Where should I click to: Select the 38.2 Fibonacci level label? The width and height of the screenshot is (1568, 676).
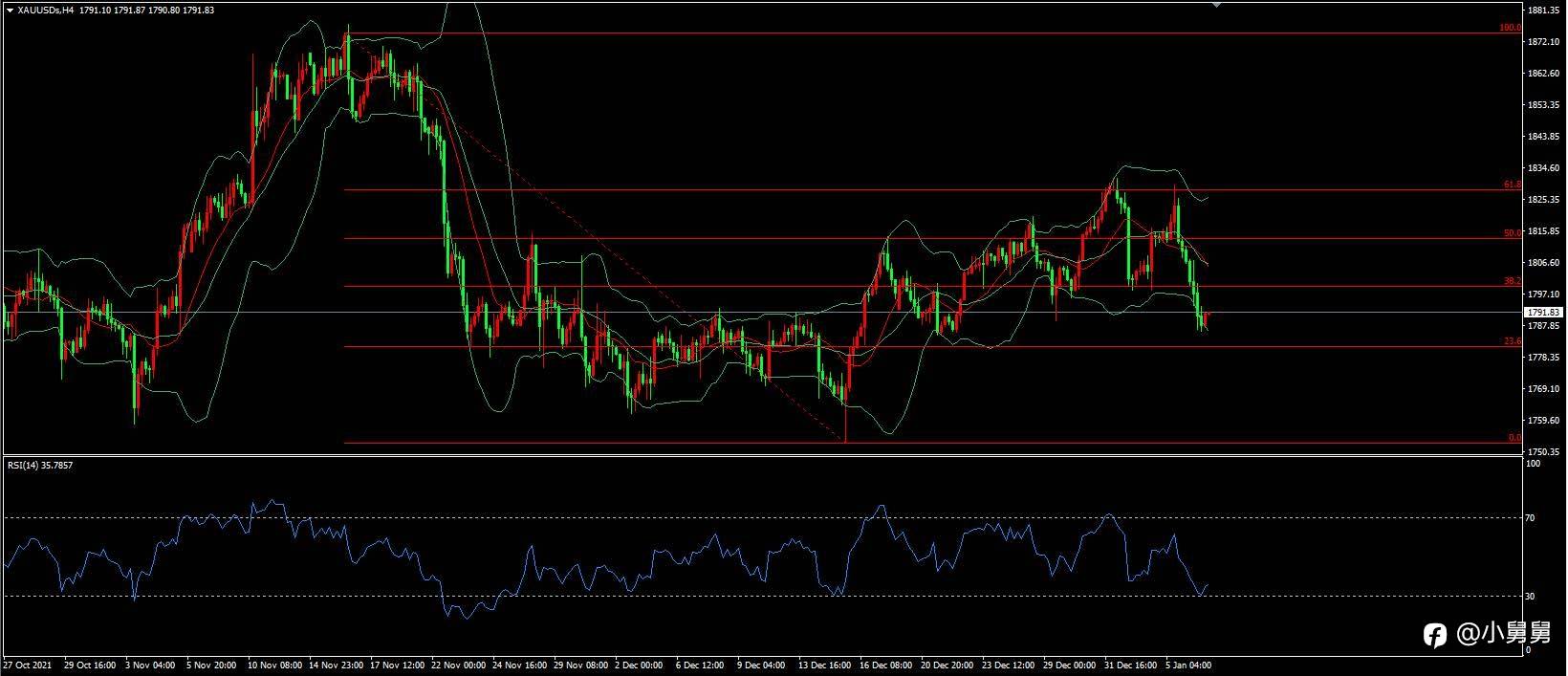(x=1513, y=281)
